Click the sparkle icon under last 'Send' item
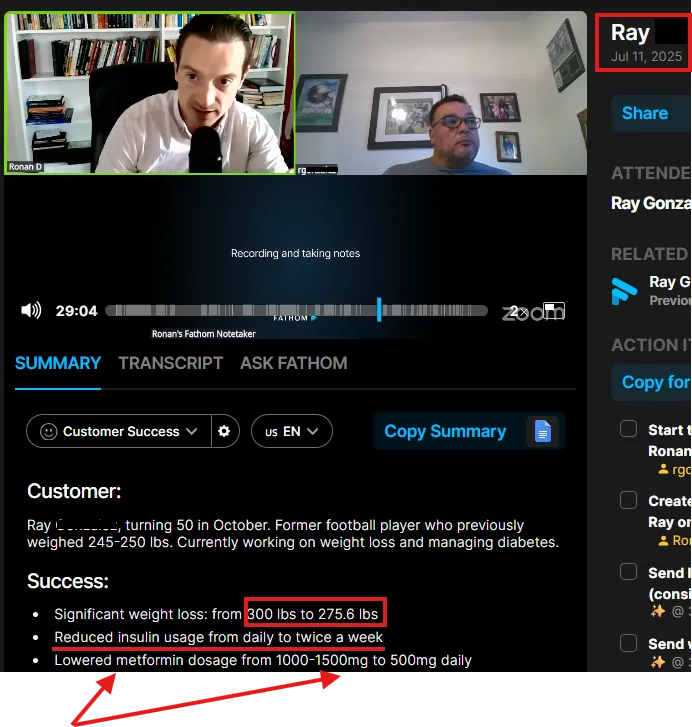 tap(657, 662)
